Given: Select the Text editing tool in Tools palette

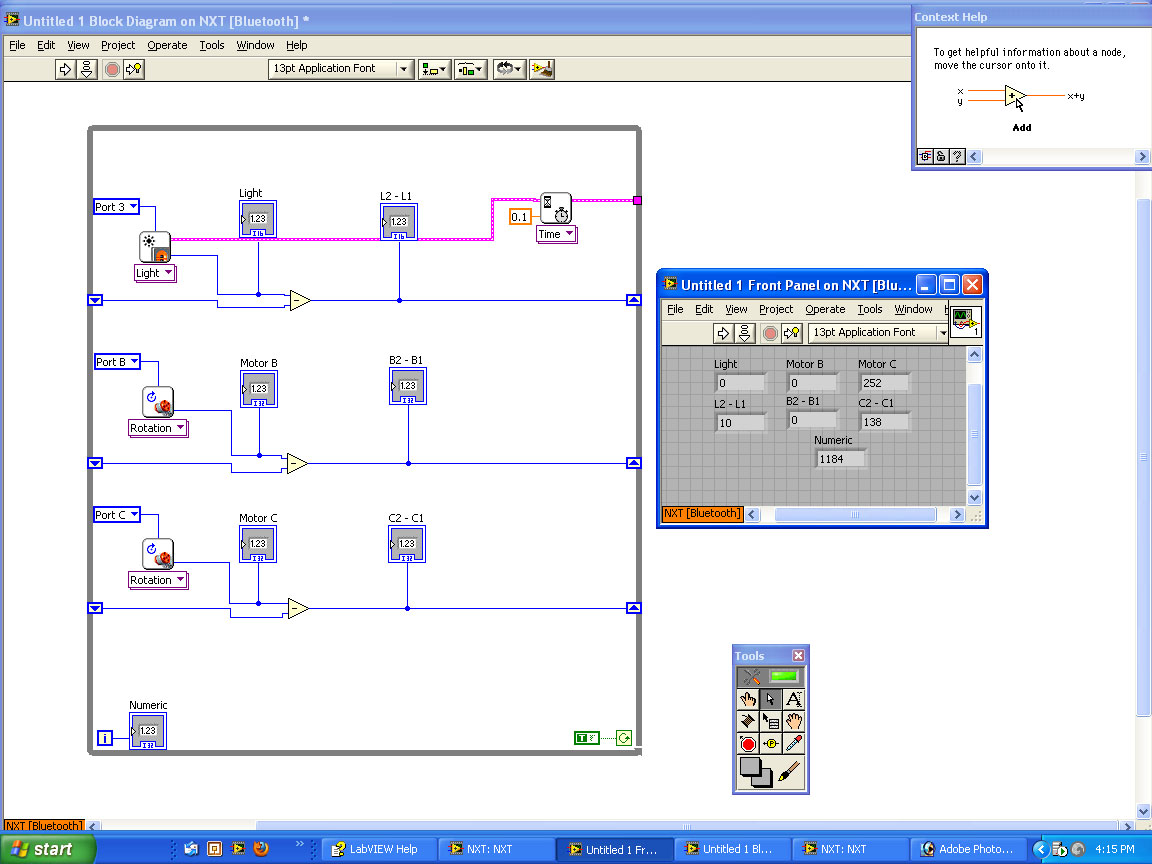Looking at the screenshot, I should [794, 699].
